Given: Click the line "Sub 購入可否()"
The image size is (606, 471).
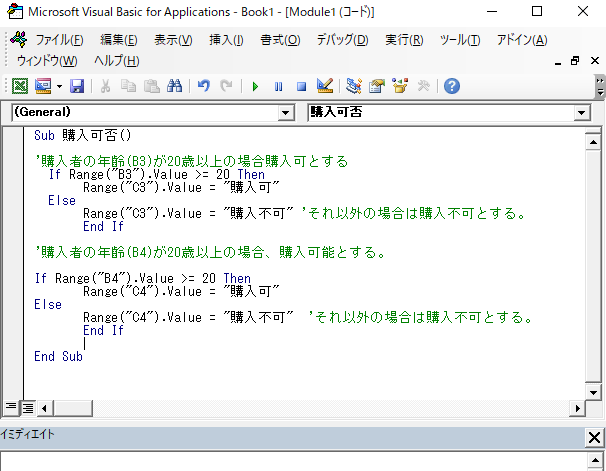Looking at the screenshot, I should (x=83, y=135).
